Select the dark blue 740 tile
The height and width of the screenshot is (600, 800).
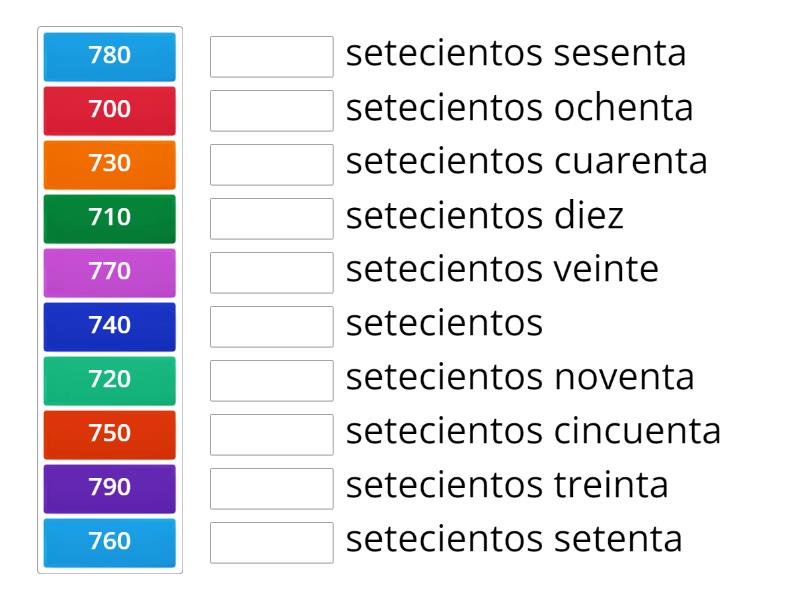(x=108, y=326)
